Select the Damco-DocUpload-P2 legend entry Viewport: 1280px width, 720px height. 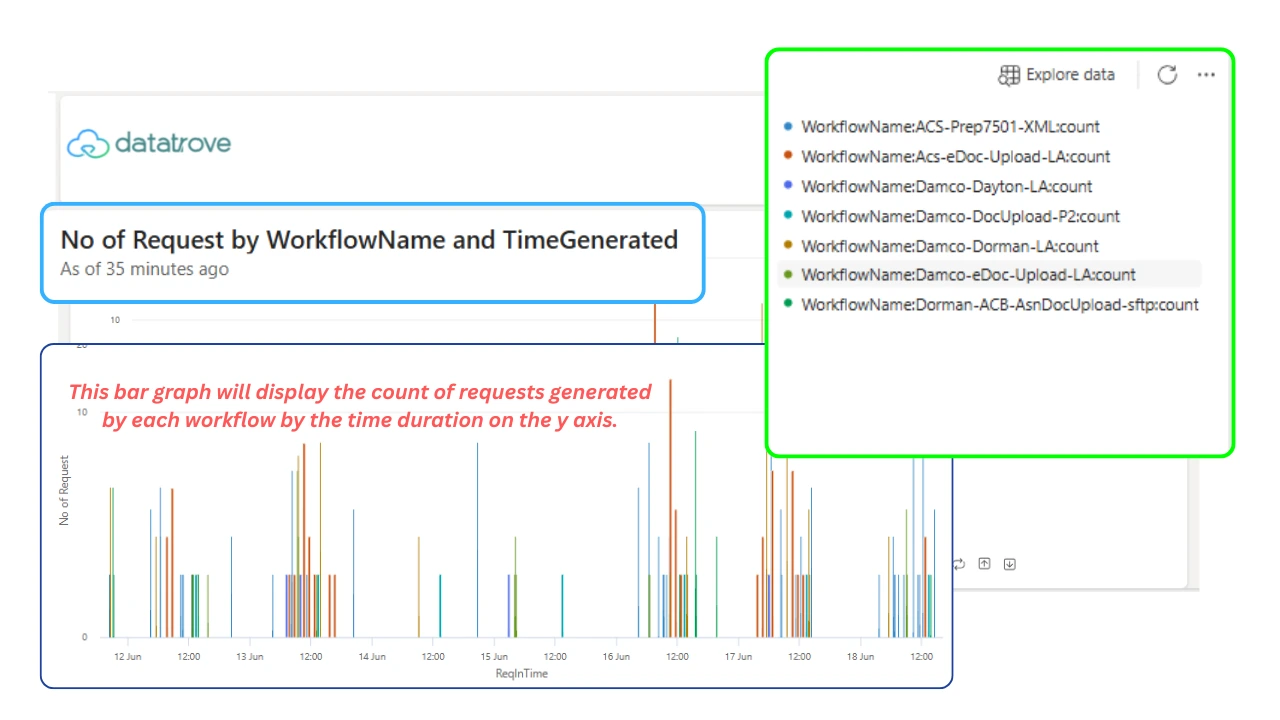[951, 216]
